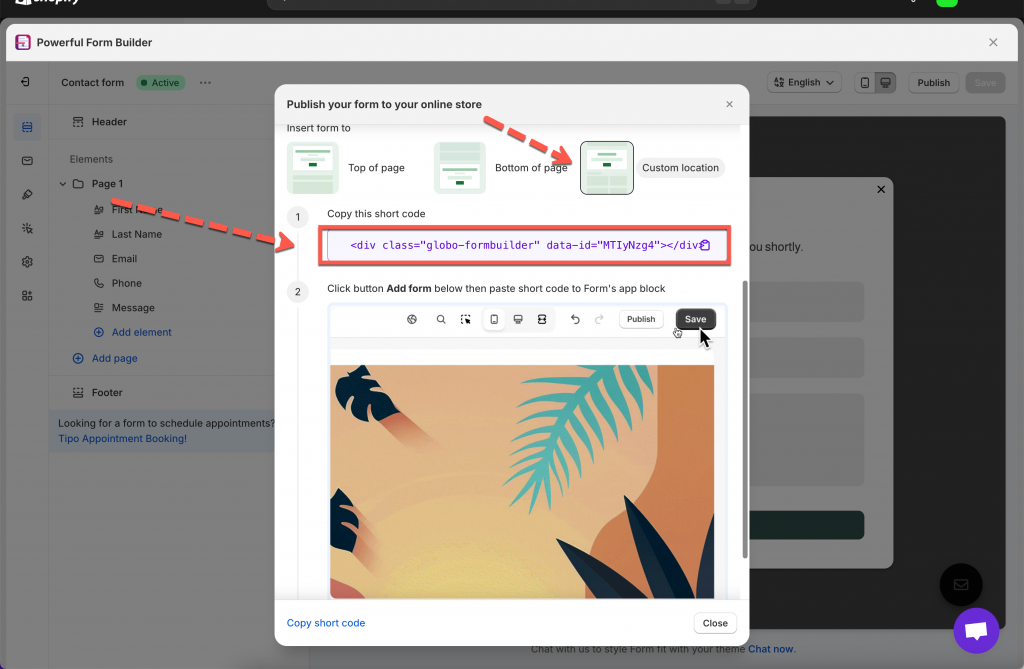Switch to mobile preview icon in top bar
Screen dimensions: 1024x669
pos(865,83)
